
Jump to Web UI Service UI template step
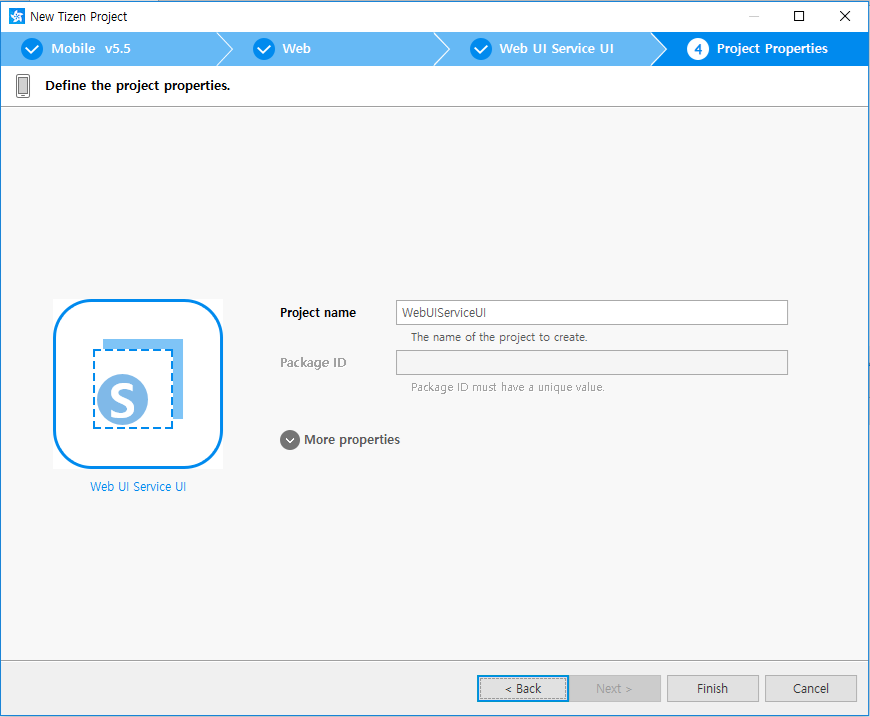click(556, 49)
